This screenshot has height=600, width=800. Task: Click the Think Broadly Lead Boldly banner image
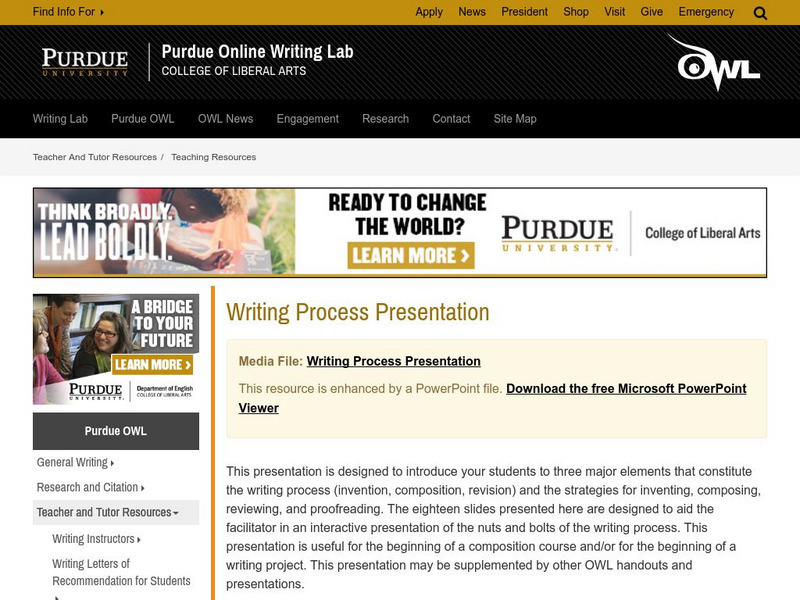point(164,232)
